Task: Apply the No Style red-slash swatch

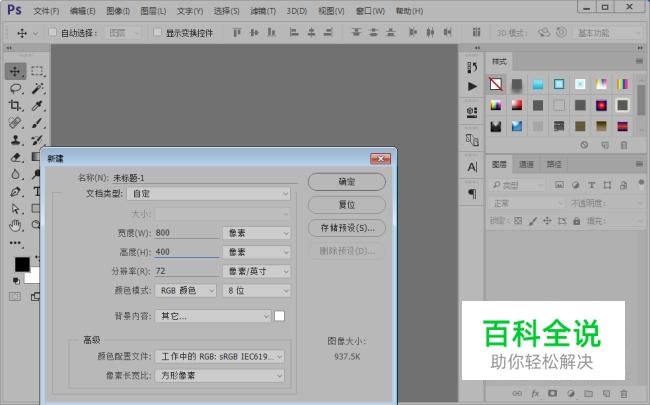Action: [496, 84]
